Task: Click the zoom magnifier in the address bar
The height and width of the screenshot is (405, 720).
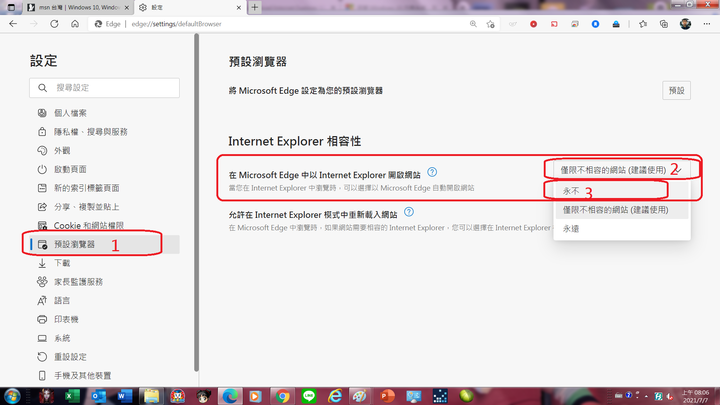Action: click(x=473, y=24)
